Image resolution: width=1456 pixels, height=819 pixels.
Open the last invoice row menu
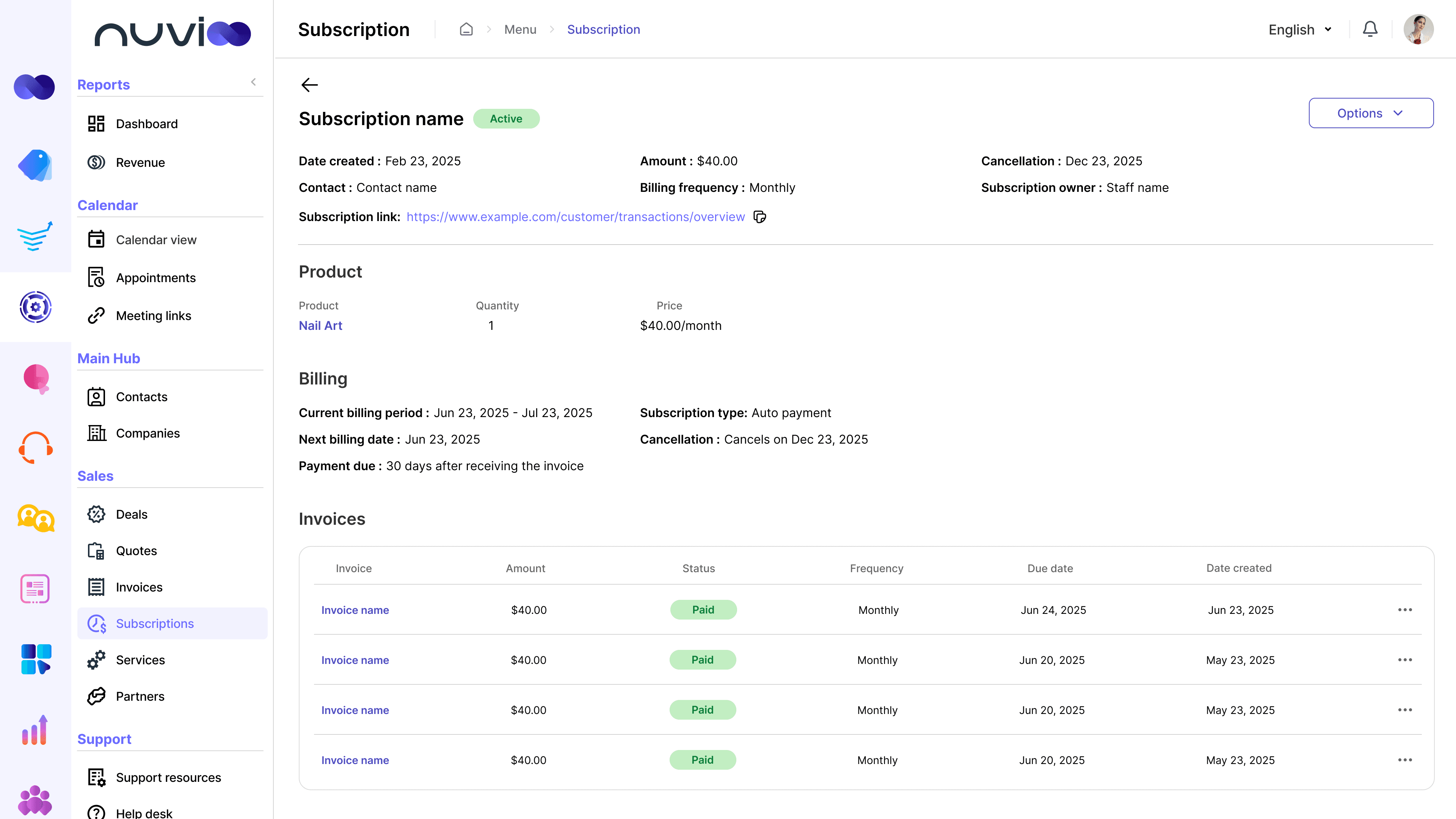1404,760
